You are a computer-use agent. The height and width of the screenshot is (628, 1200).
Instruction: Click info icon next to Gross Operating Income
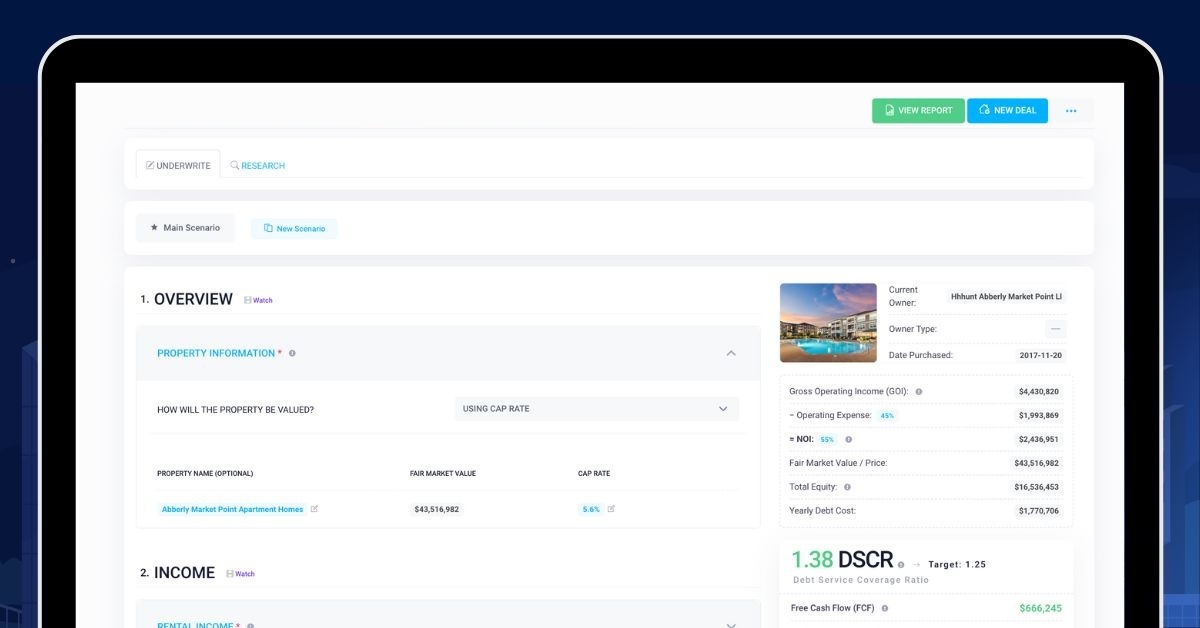[919, 392]
